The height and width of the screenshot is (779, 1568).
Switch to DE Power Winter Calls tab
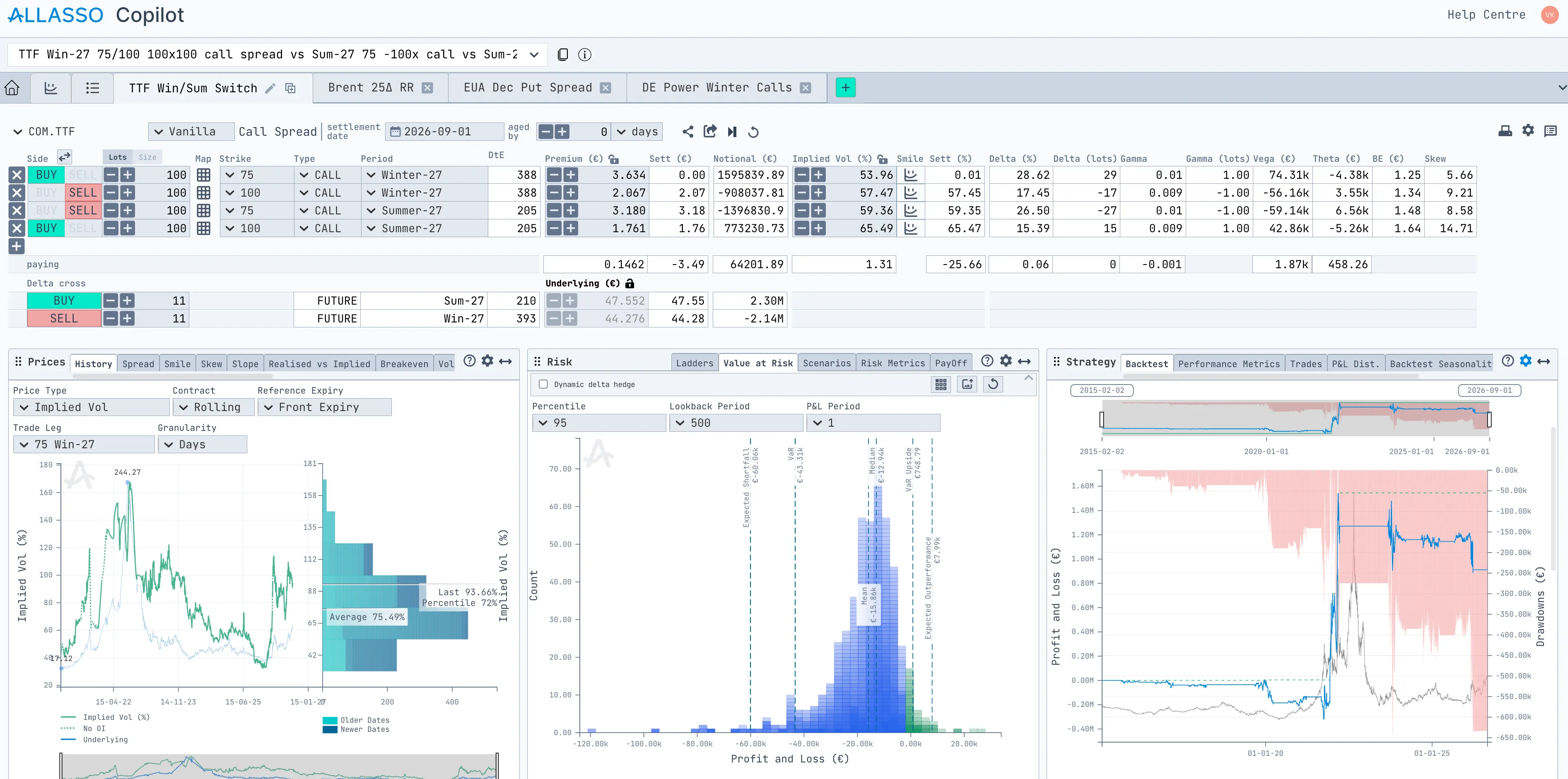[716, 88]
